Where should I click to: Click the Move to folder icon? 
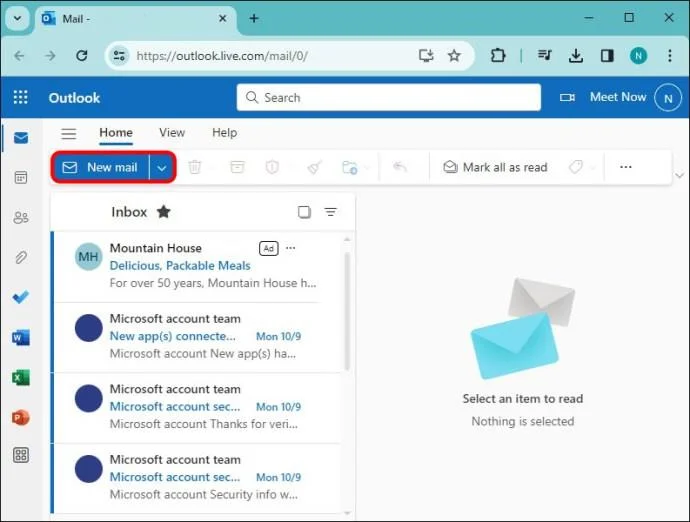point(350,167)
